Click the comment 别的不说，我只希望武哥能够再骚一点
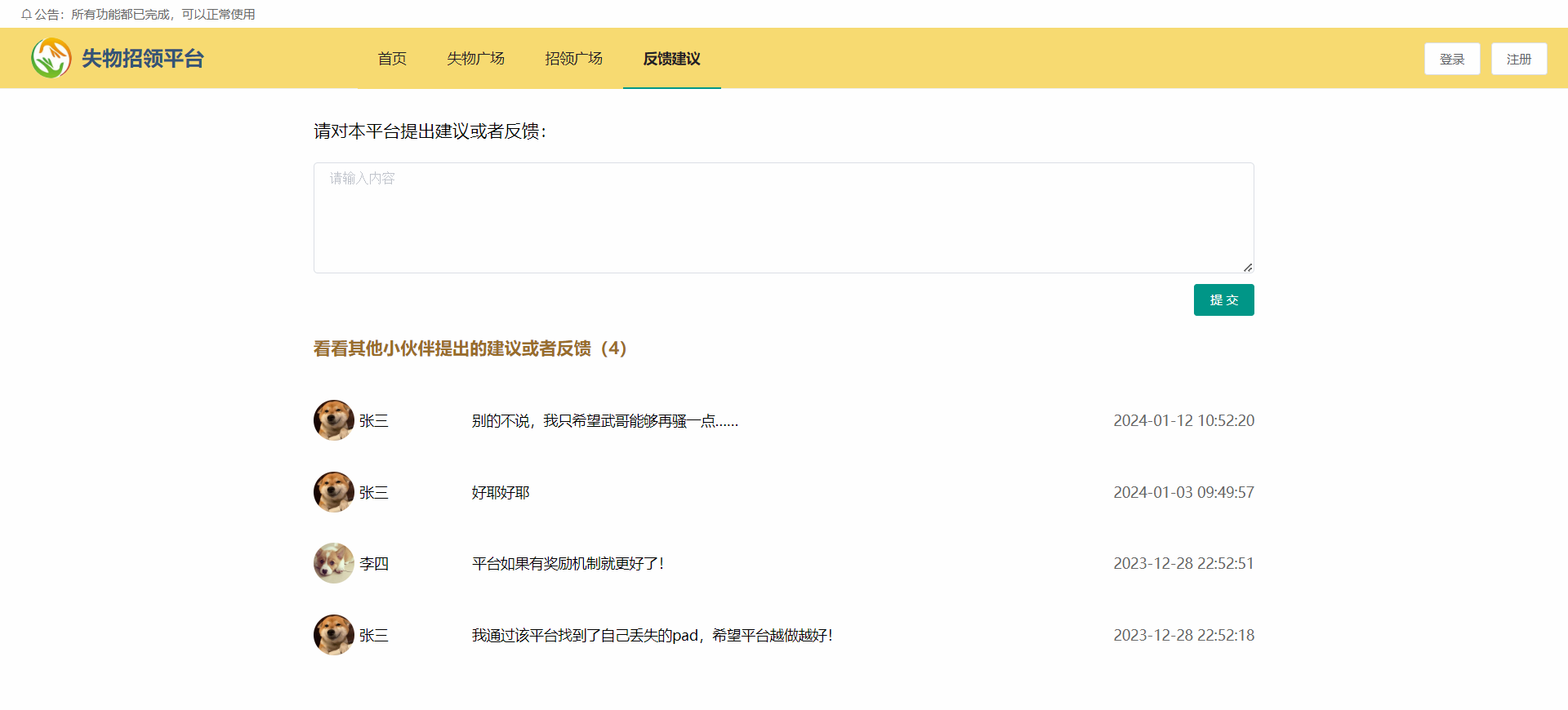1568x710 pixels. click(x=605, y=421)
